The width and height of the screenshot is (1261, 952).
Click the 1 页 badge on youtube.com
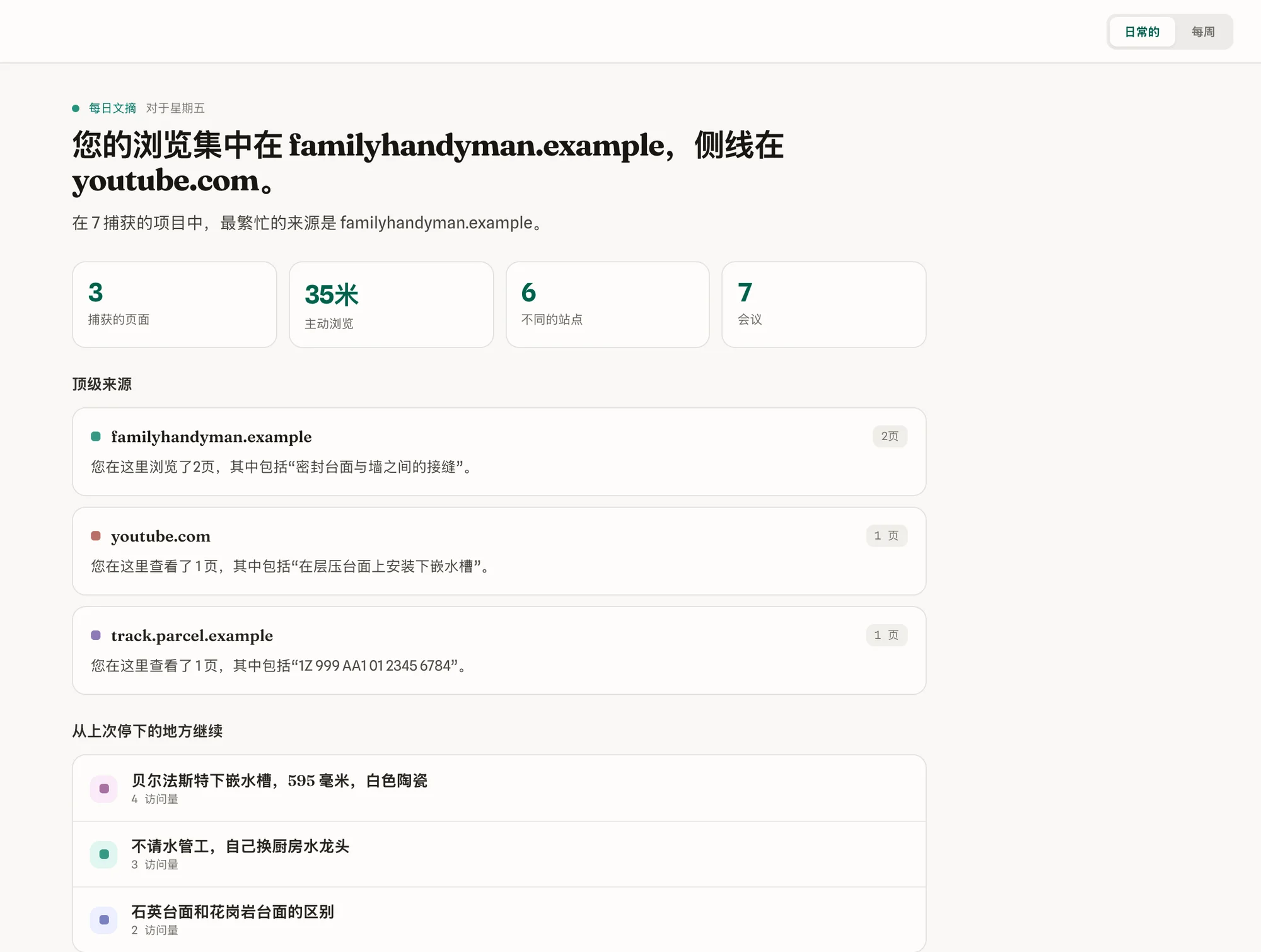click(x=886, y=536)
